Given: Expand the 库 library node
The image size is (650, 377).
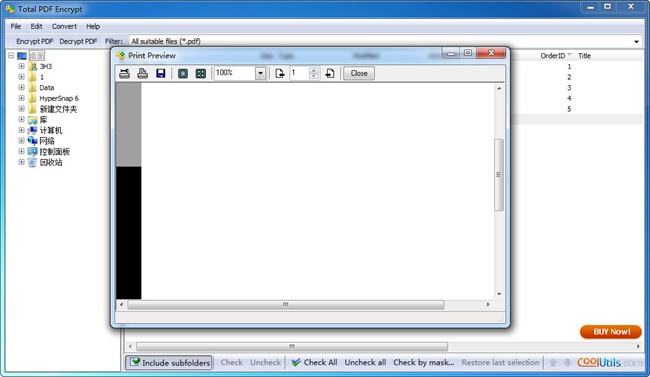Looking at the screenshot, I should [x=22, y=119].
